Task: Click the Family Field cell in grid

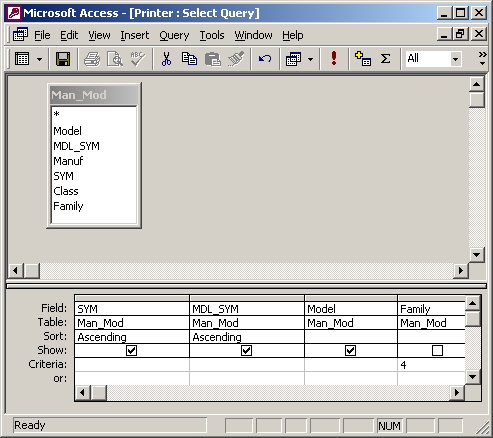Action: pos(432,309)
